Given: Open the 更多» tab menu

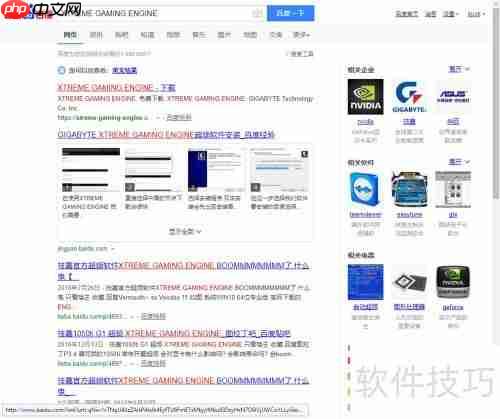Looking at the screenshot, I should tap(301, 35).
